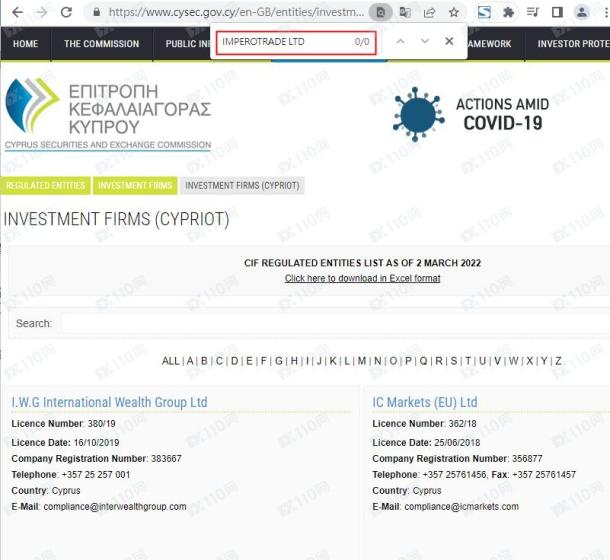The image size is (610, 560).
Task: Toggle the browser side panel
Action: 557,12
